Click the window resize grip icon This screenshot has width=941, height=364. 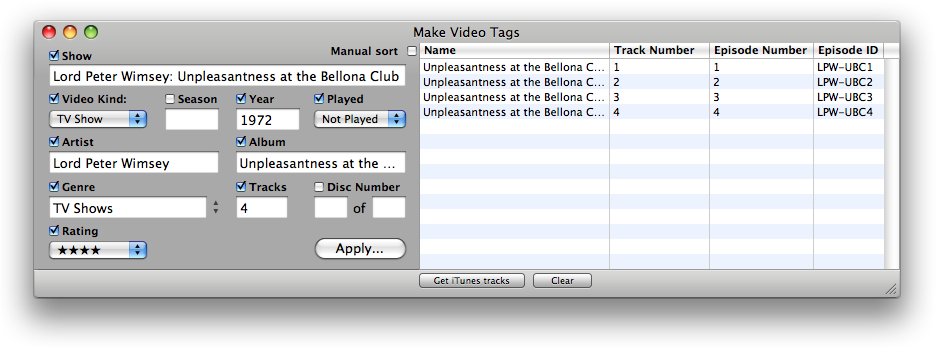[891, 289]
